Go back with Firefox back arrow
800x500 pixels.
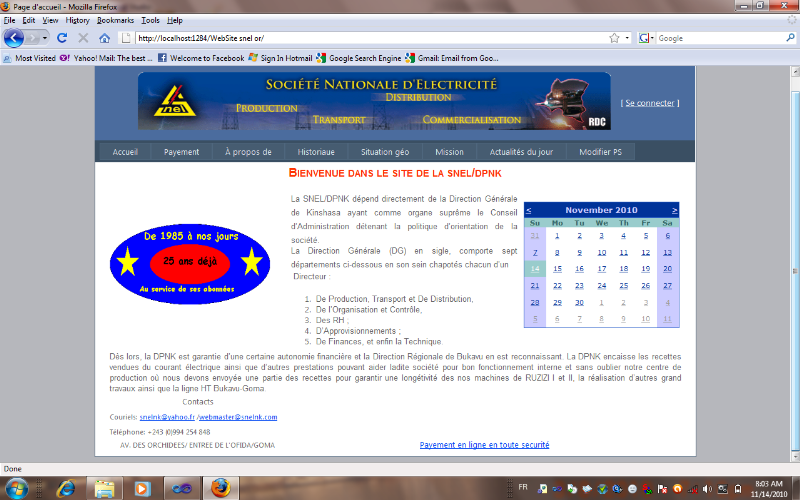pos(14,38)
